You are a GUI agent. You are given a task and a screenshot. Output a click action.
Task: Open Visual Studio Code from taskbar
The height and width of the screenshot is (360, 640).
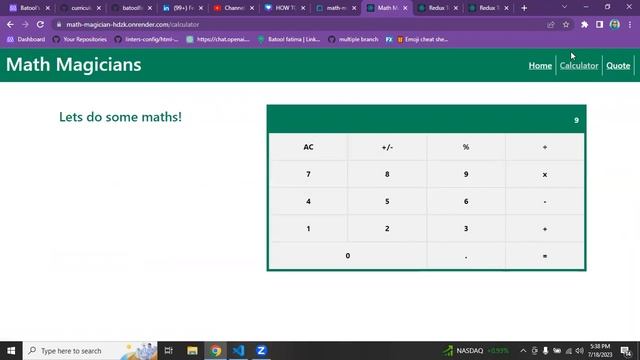[238, 351]
